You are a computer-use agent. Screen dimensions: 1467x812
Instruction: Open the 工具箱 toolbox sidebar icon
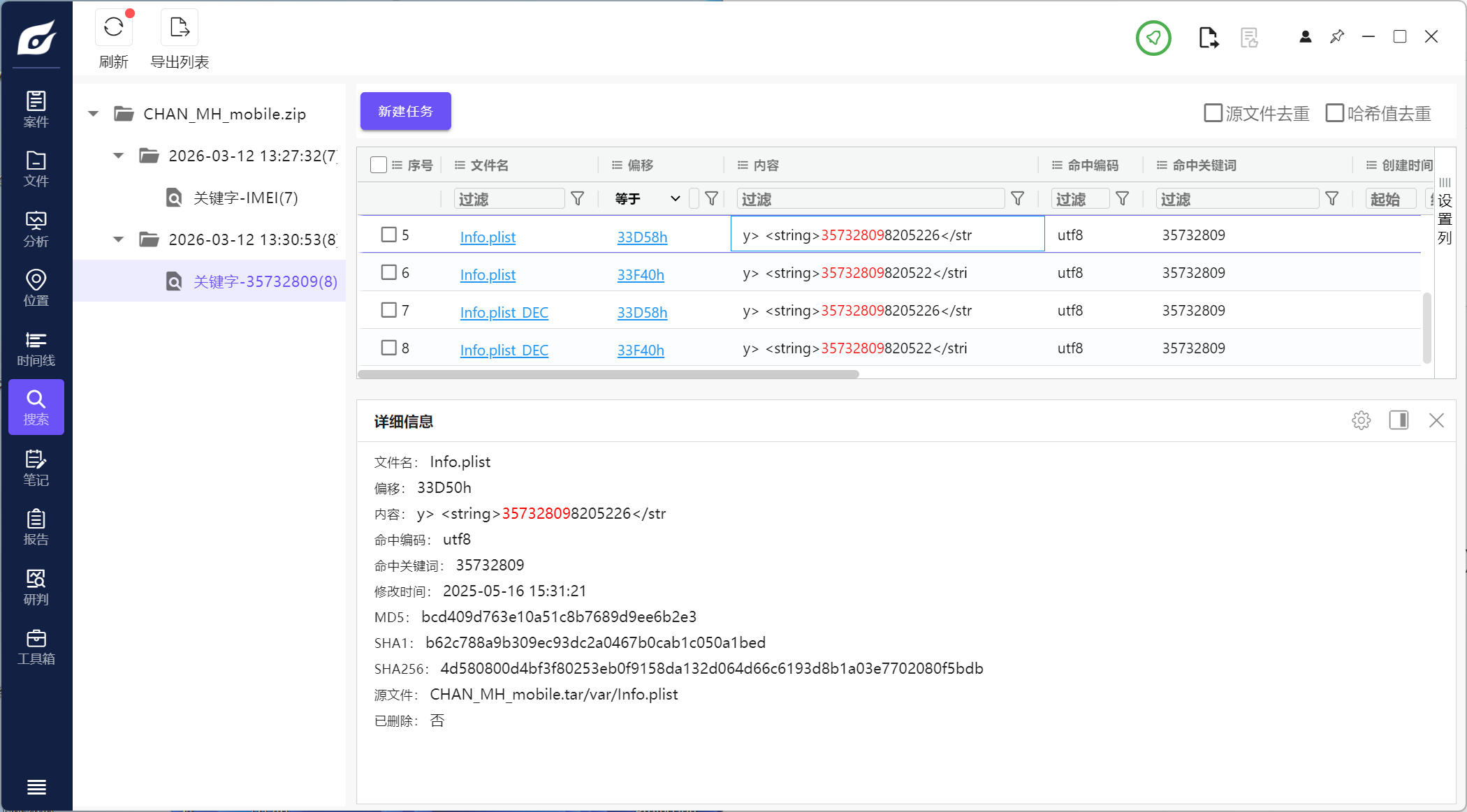pyautogui.click(x=36, y=647)
